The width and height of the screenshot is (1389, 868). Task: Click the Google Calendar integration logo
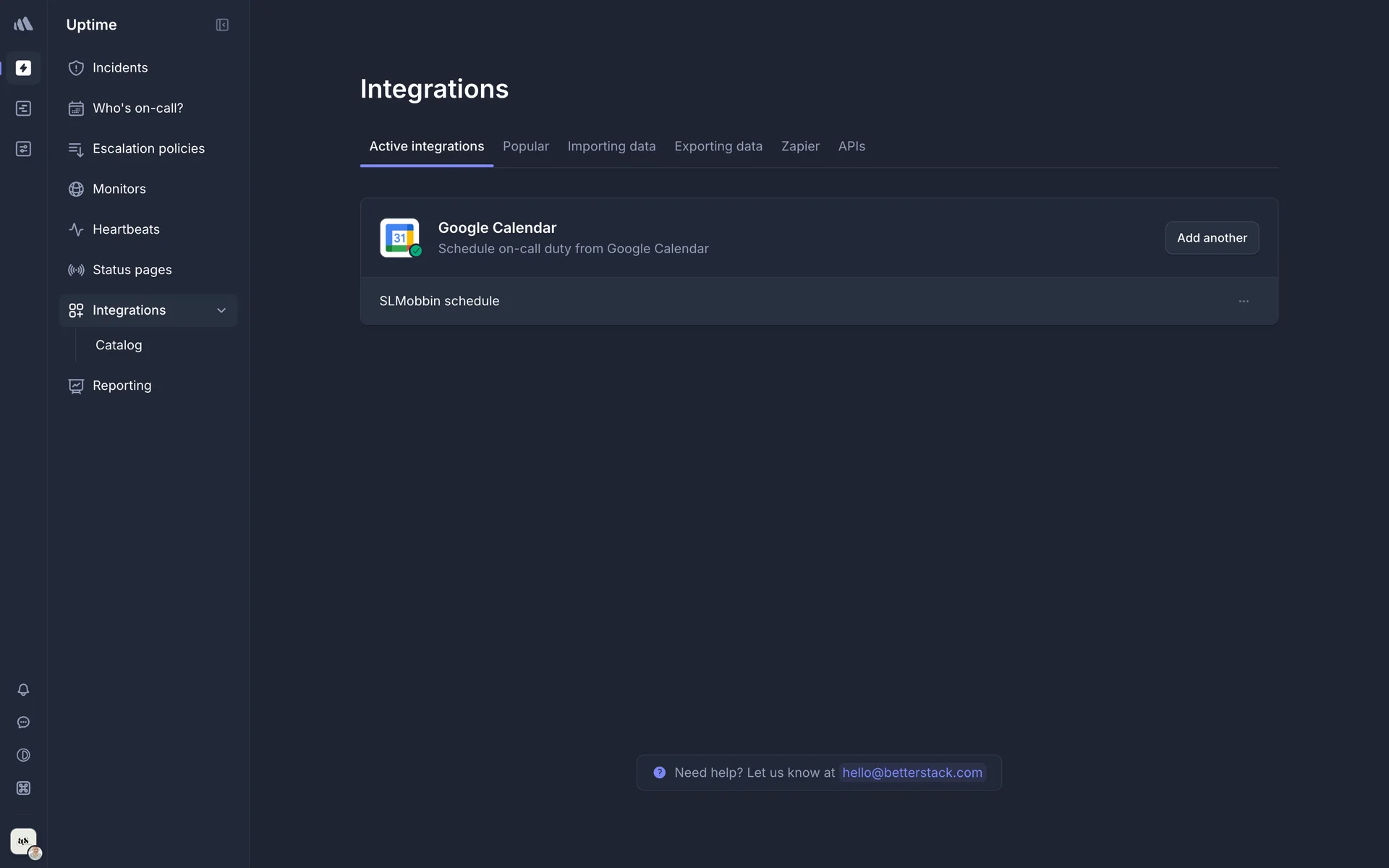399,238
